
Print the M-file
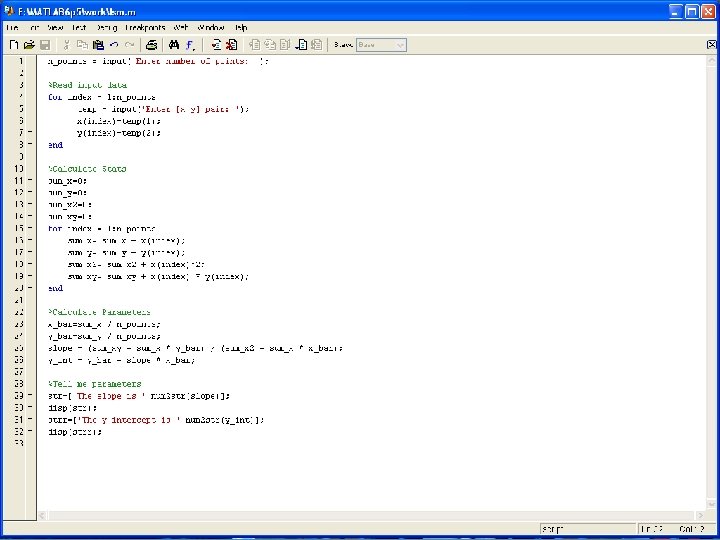151,45
